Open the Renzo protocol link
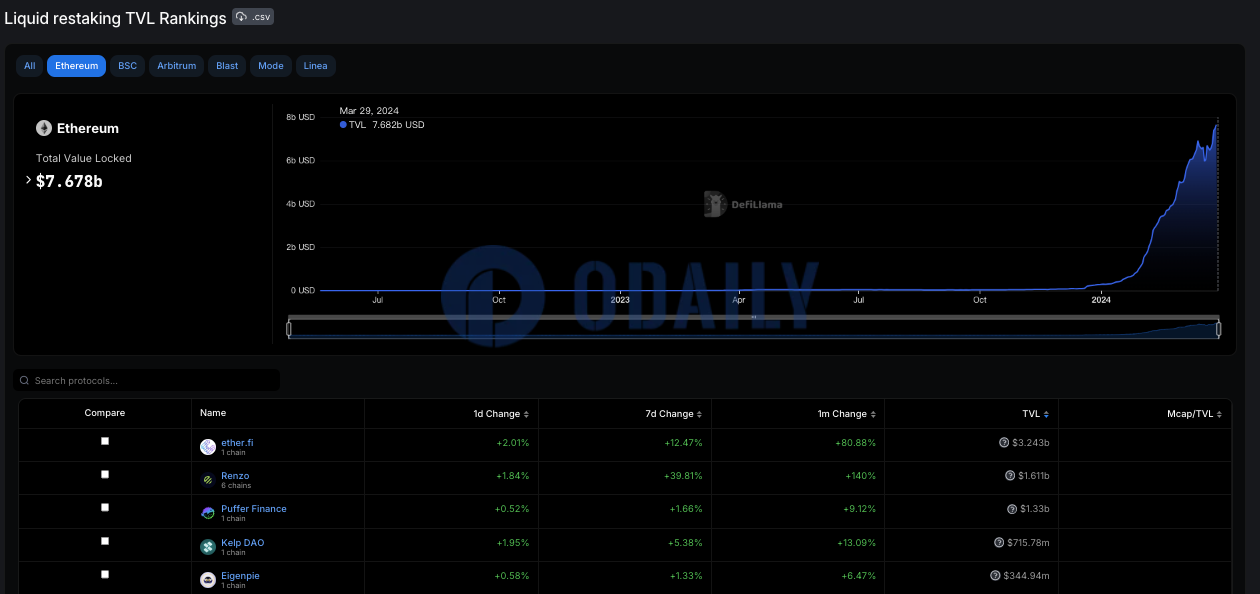The width and height of the screenshot is (1260, 594). 235,475
